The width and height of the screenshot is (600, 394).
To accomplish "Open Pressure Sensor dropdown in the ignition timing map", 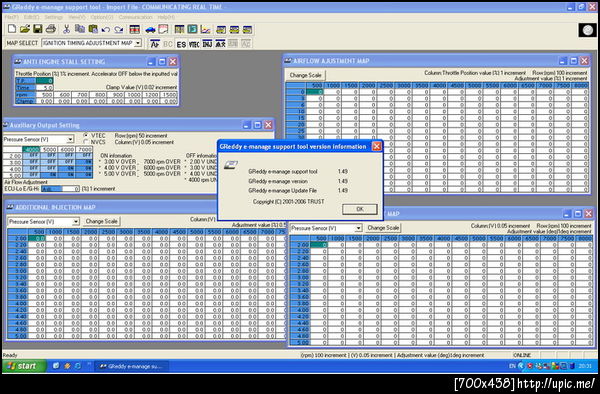I will pyautogui.click(x=358, y=228).
